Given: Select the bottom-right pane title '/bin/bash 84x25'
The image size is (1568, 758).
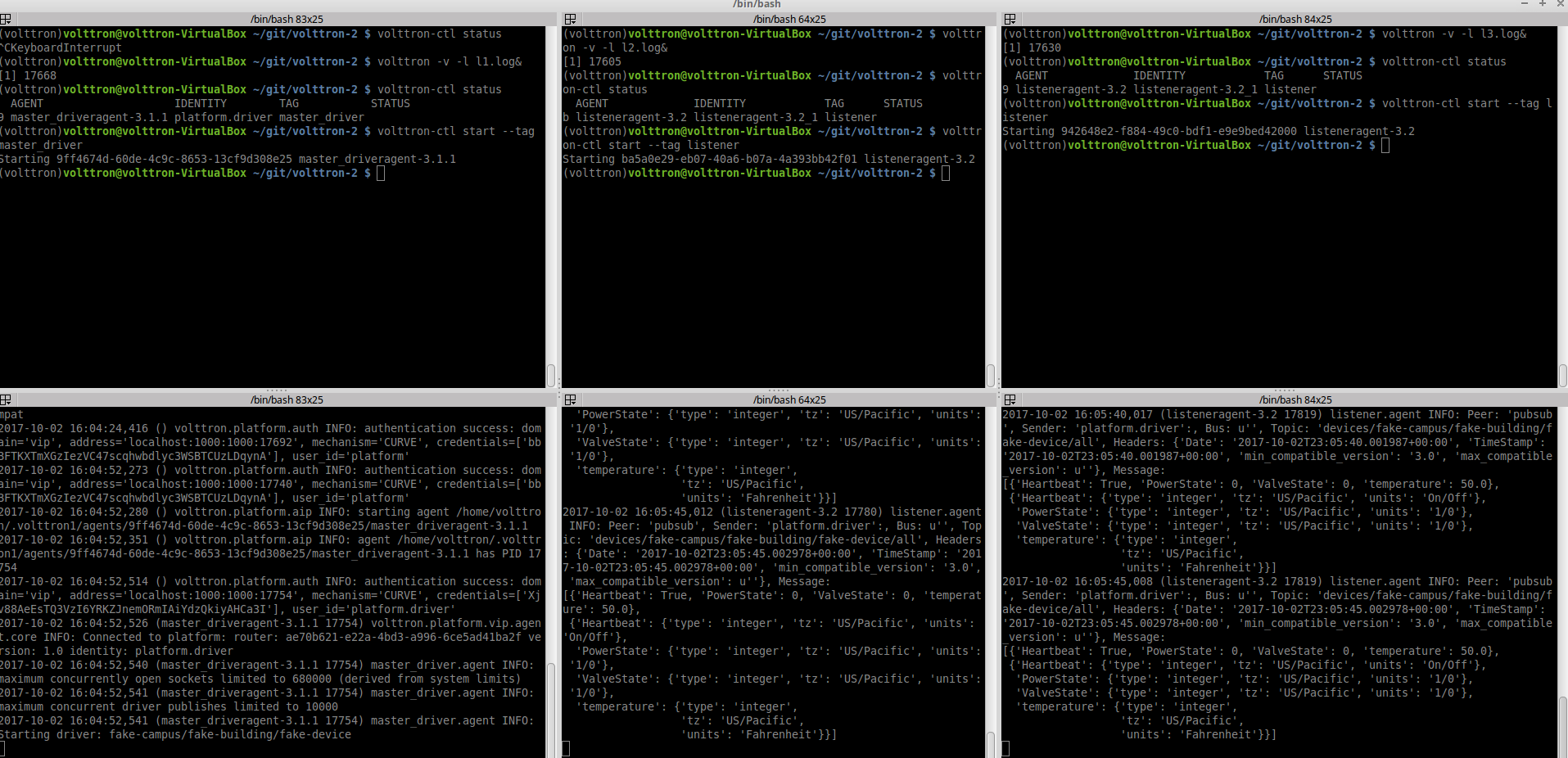Looking at the screenshot, I should 1295,399.
